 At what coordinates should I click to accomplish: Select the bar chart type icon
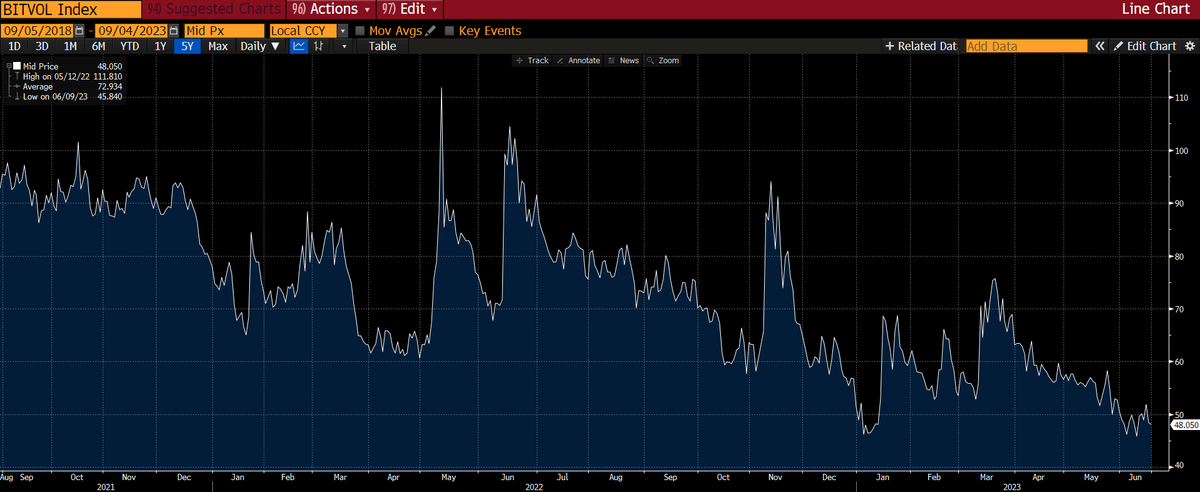point(320,46)
